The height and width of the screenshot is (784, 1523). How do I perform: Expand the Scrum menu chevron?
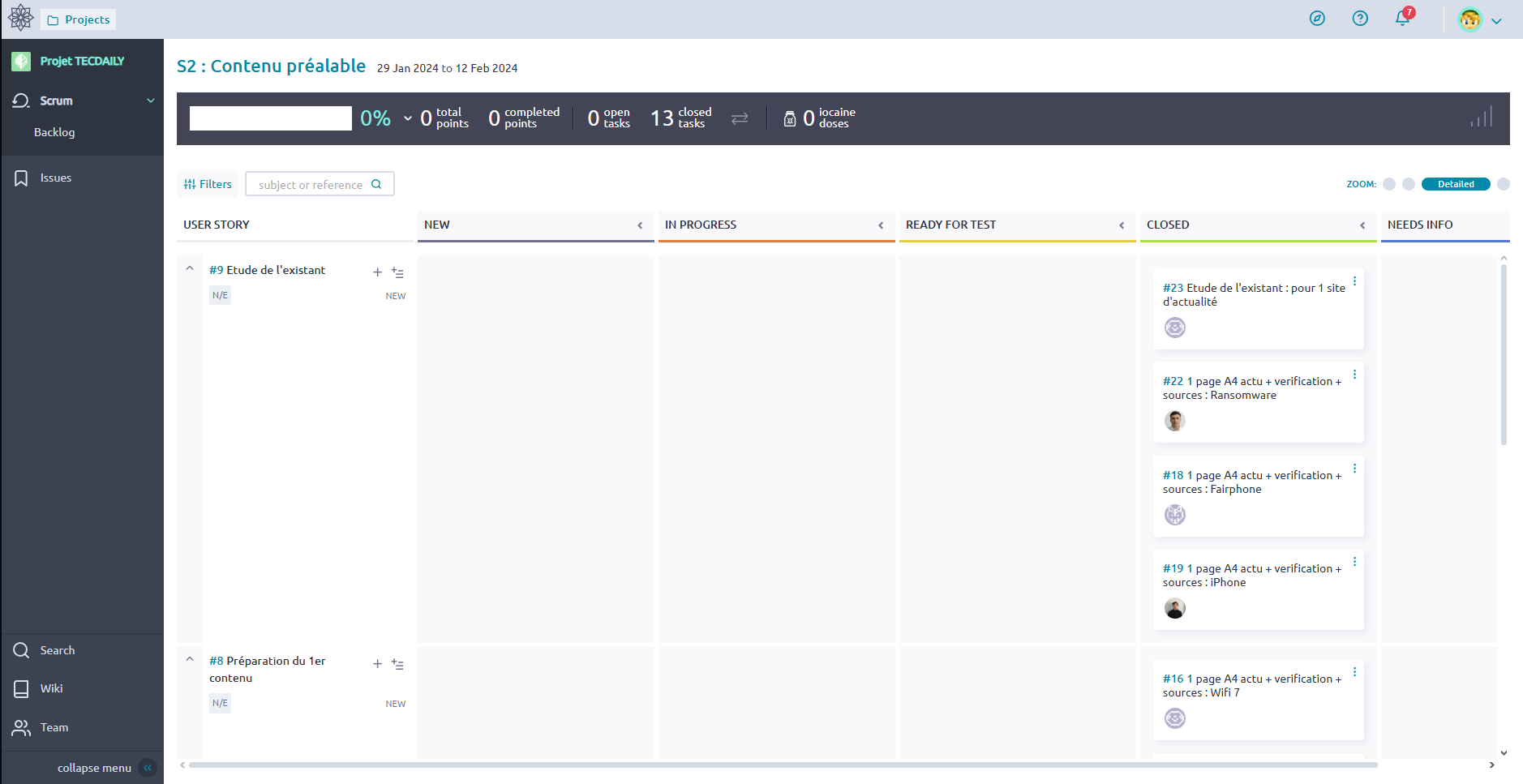click(x=150, y=101)
